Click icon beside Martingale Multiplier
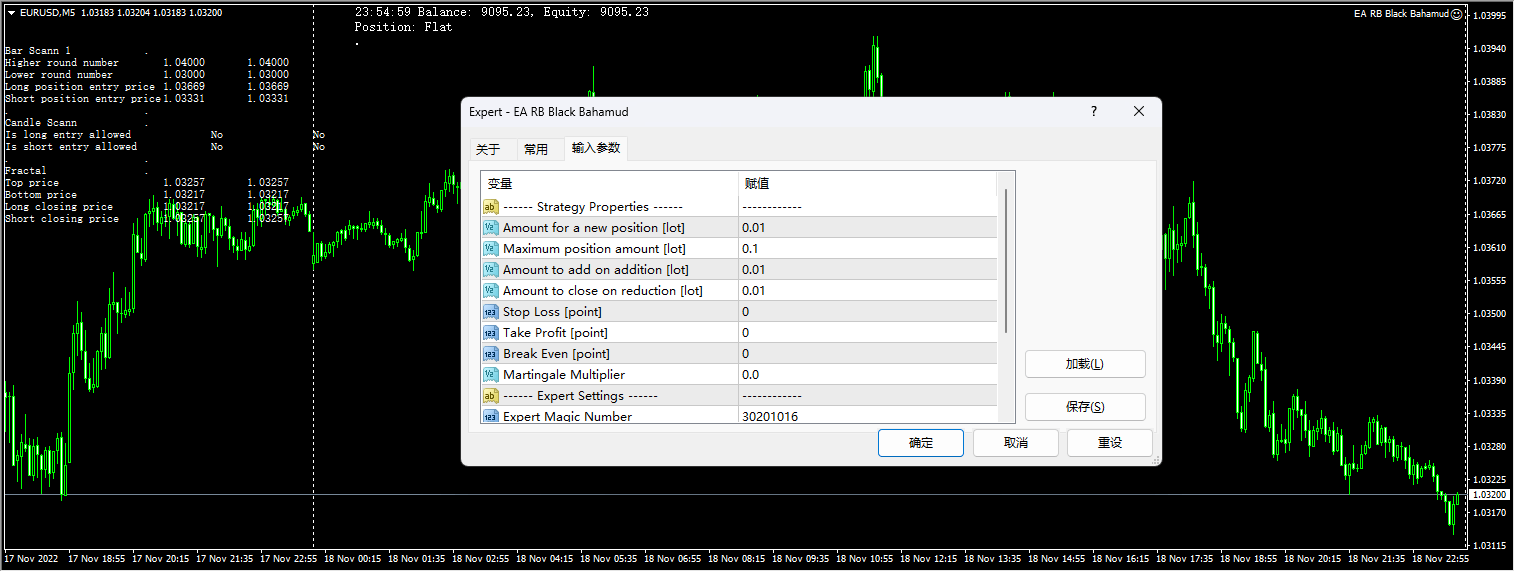1515x572 pixels. point(491,375)
